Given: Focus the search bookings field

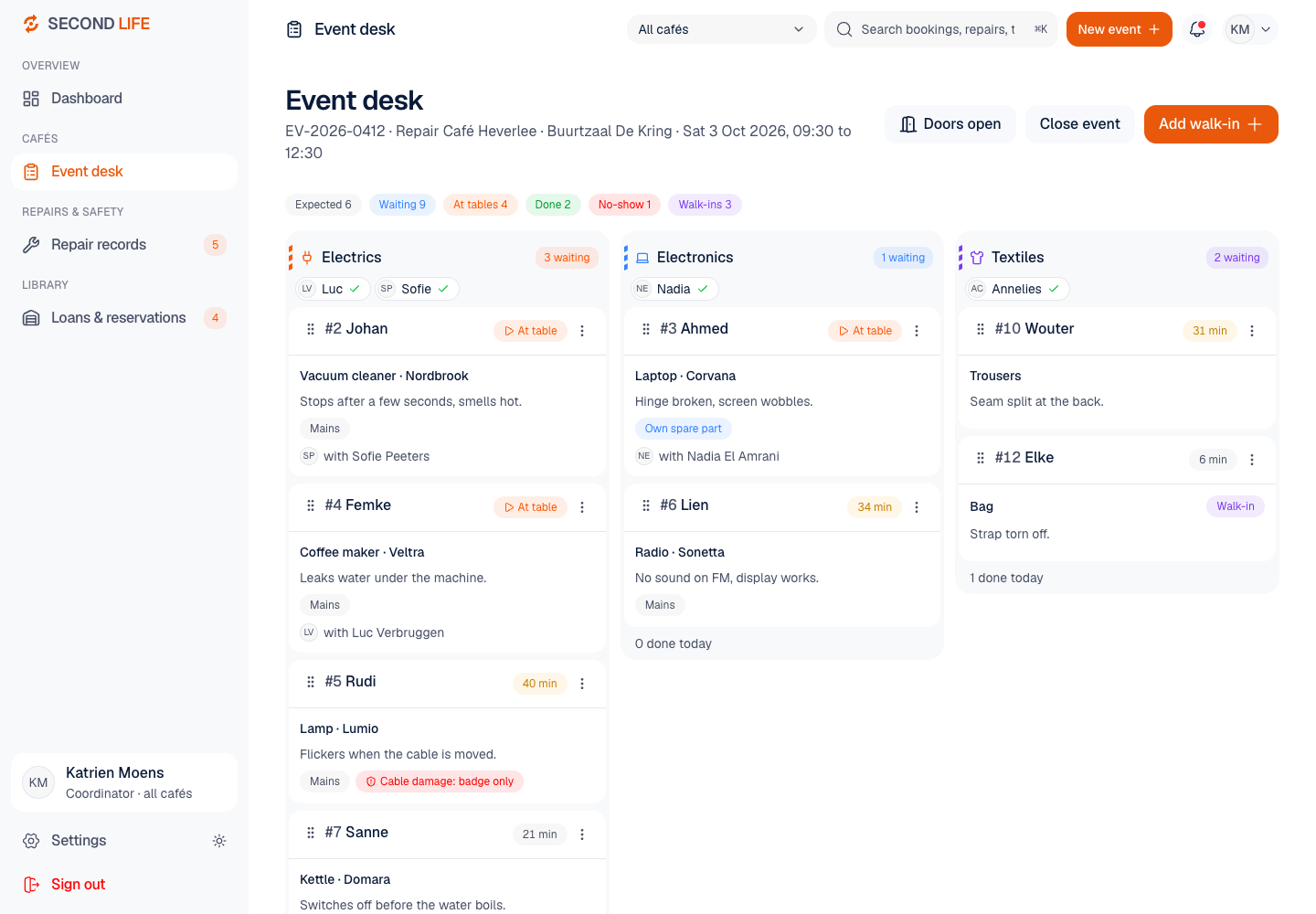Looking at the screenshot, I should click(941, 29).
